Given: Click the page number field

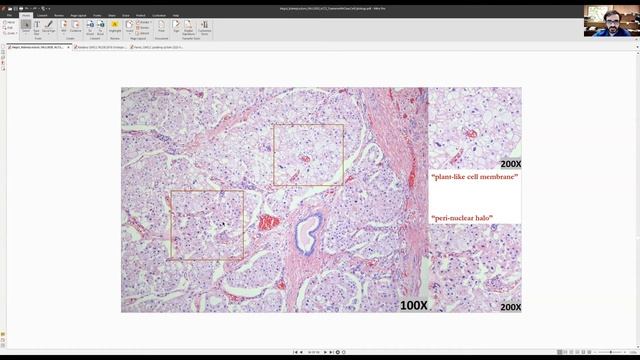Looking at the screenshot, I should coord(313,352).
